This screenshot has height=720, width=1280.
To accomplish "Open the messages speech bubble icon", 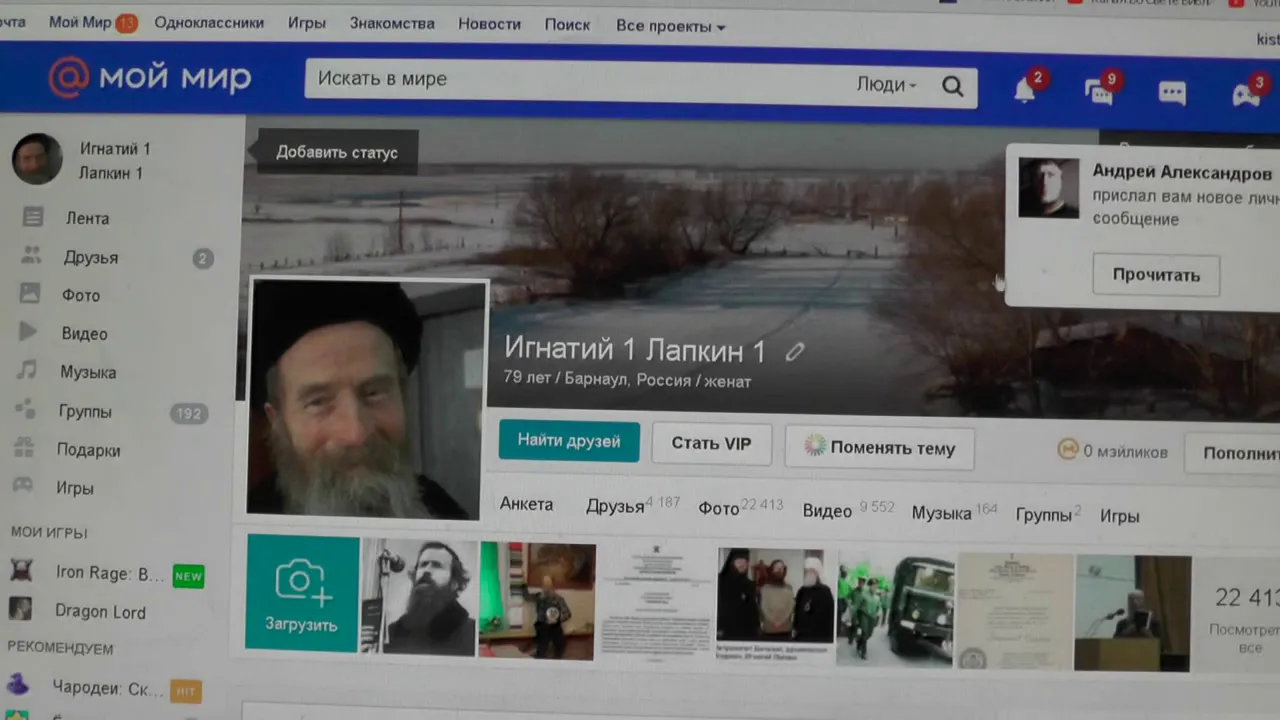I will (x=1172, y=94).
